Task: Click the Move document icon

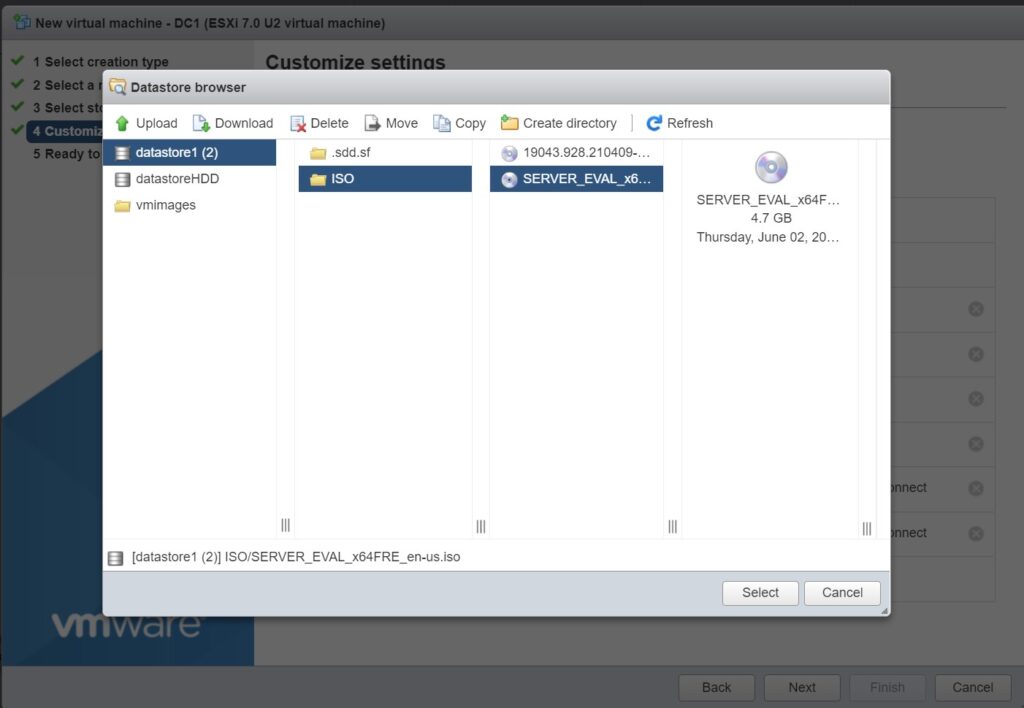Action: point(372,123)
